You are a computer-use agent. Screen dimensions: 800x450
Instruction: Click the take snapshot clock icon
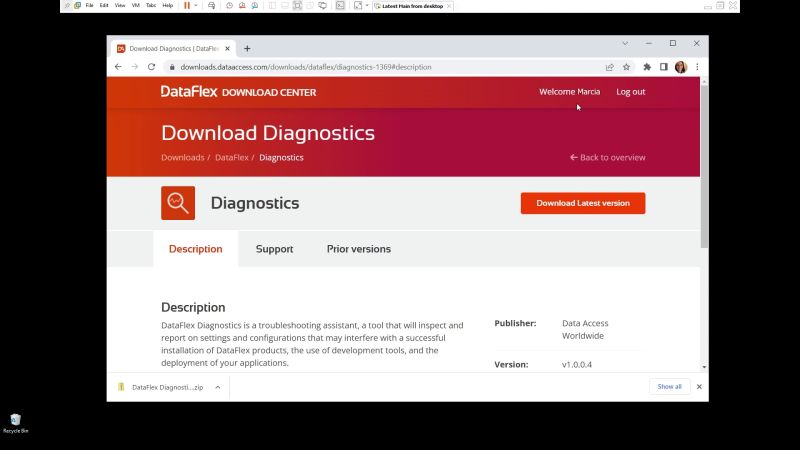(x=229, y=6)
